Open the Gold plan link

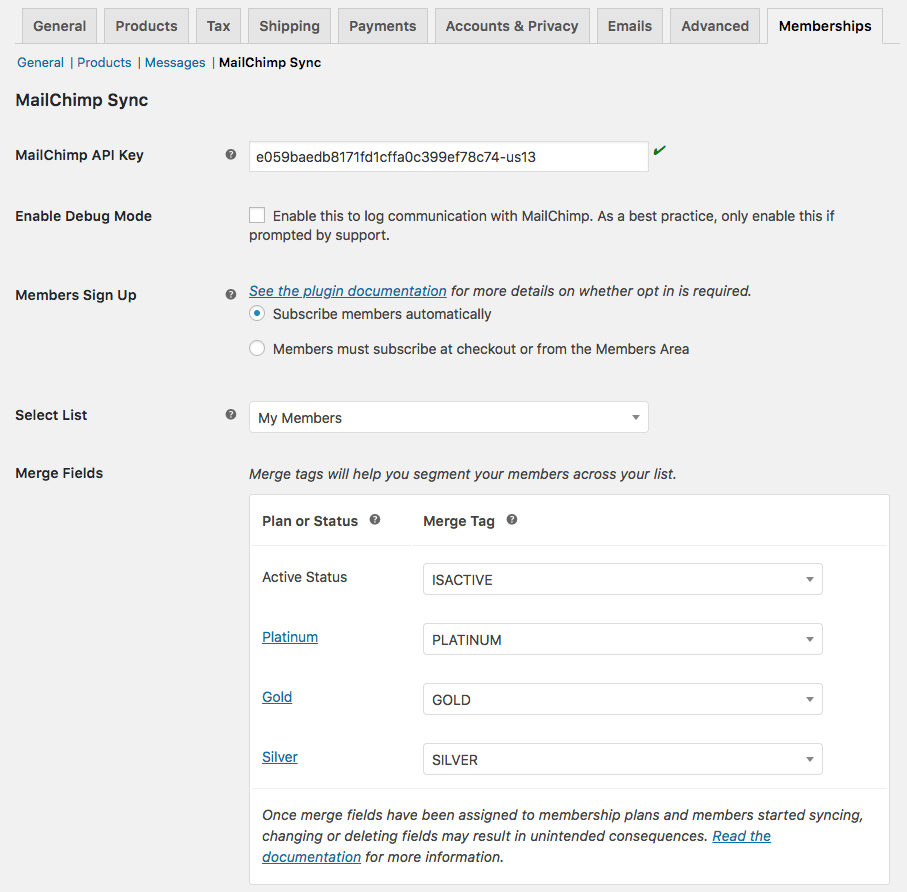[277, 697]
